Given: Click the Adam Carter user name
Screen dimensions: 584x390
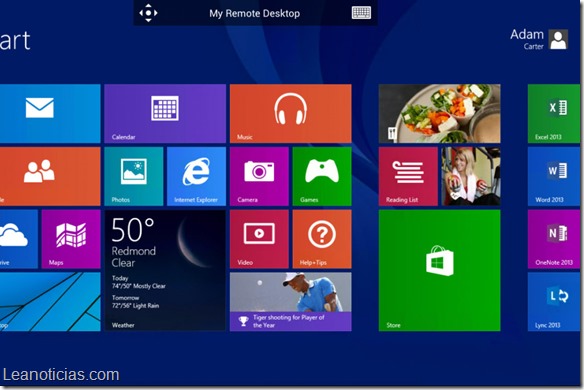Looking at the screenshot, I should pyautogui.click(x=527, y=39).
